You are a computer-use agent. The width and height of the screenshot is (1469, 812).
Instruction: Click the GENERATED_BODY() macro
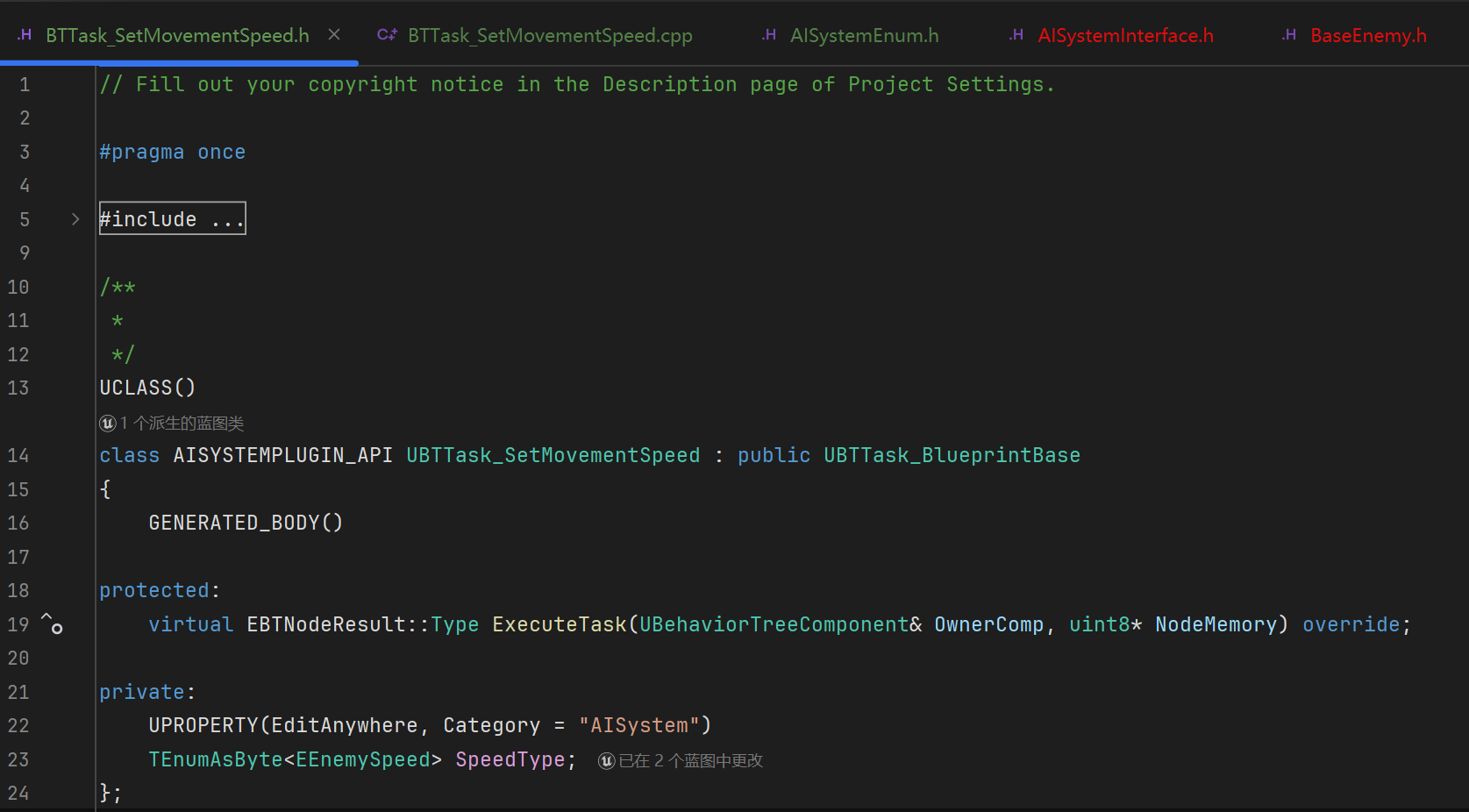coord(246,523)
